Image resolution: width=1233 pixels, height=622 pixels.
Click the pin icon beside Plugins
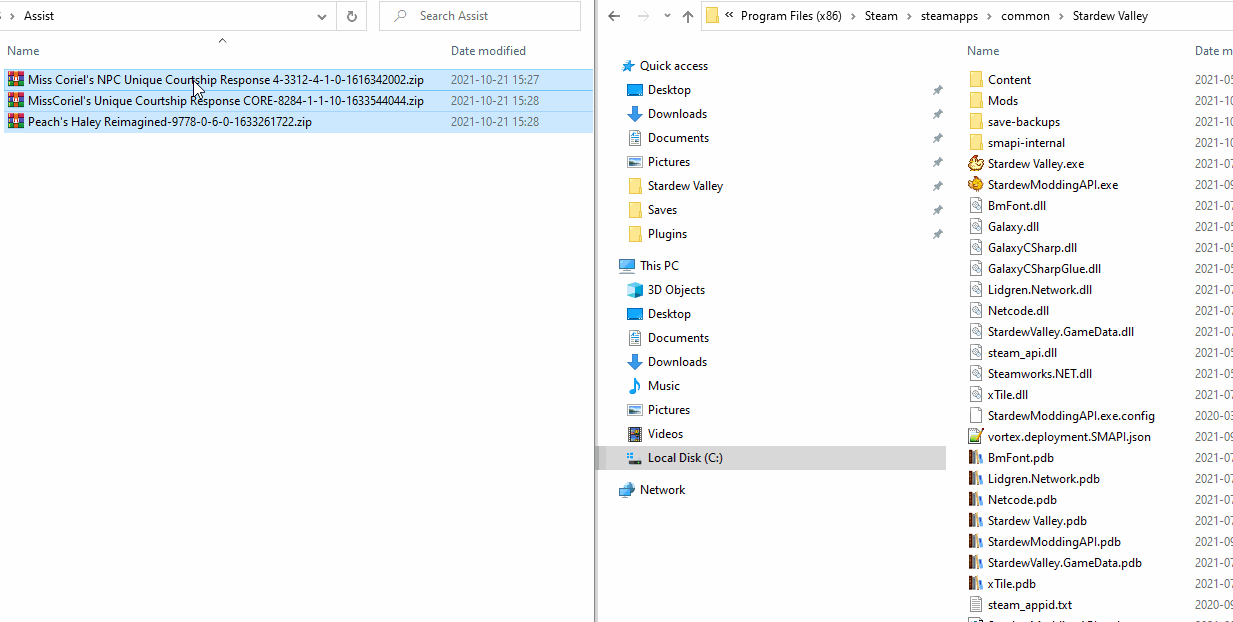pyautogui.click(x=937, y=234)
